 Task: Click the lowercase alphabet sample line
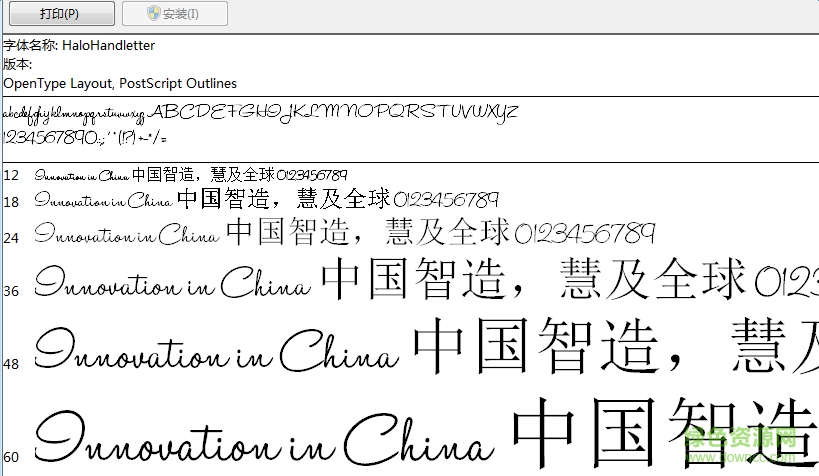(74, 114)
